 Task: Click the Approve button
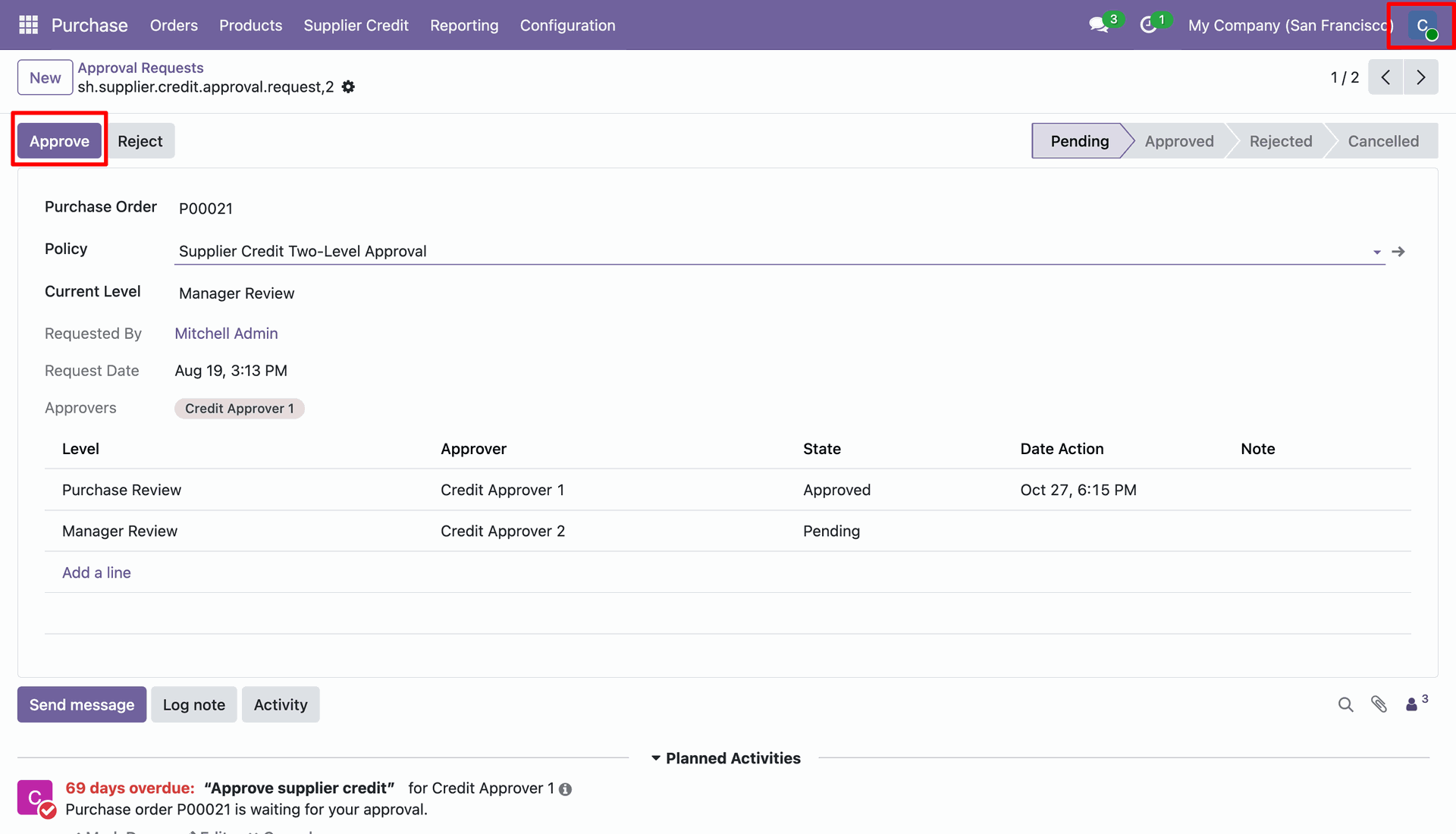click(x=59, y=141)
